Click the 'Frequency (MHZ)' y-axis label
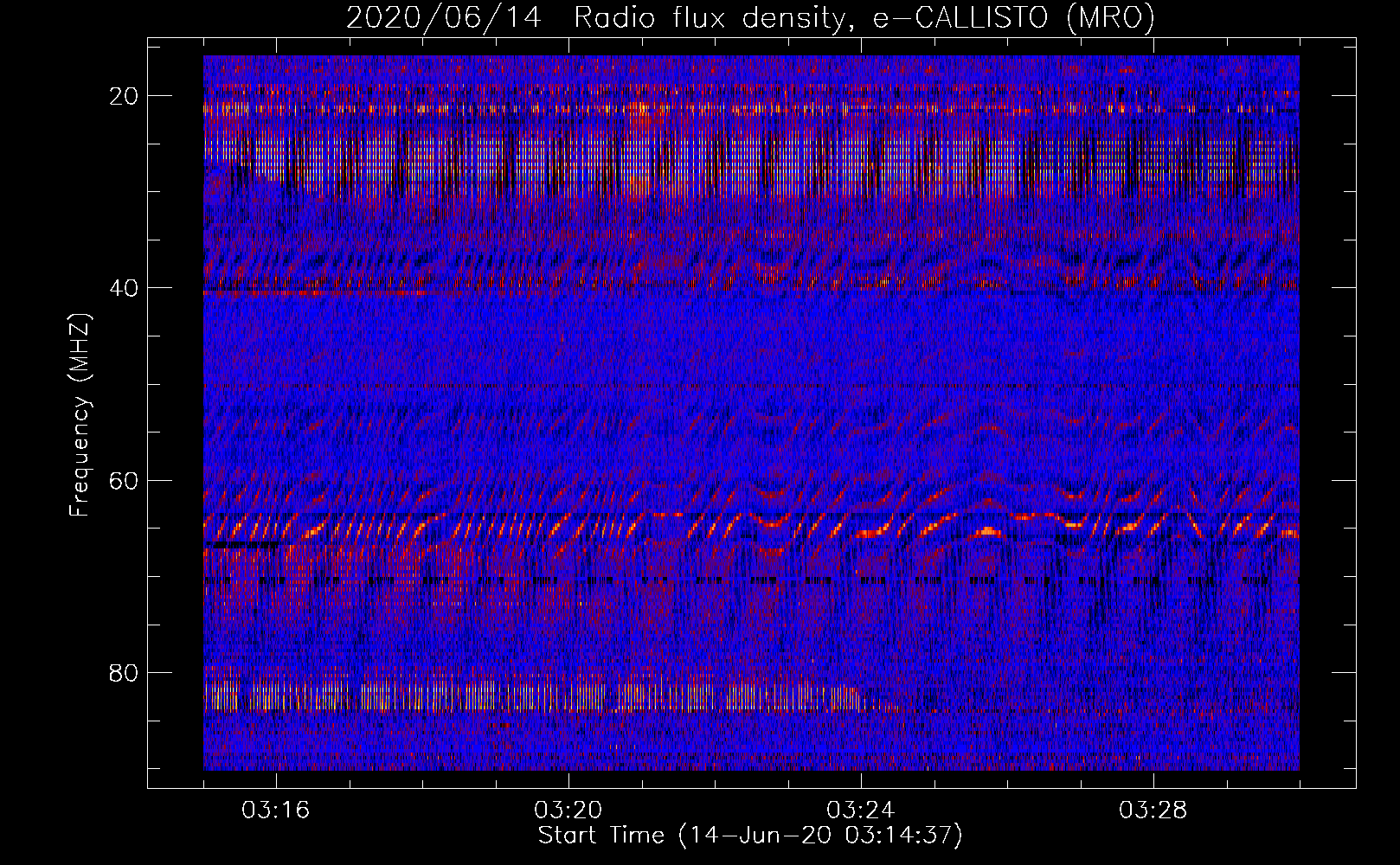The image size is (1400, 865). [x=80, y=415]
